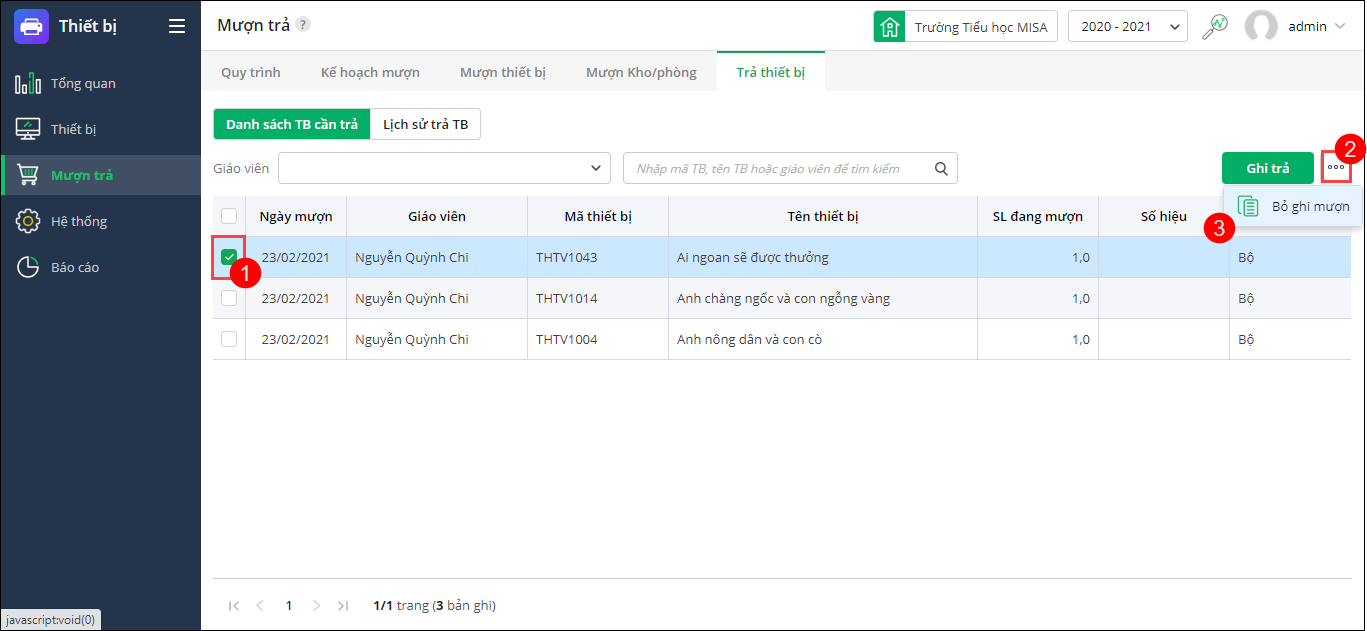Viewport: 1367px width, 631px height.
Task: Click the Số hiệu column header
Action: pos(1164,216)
